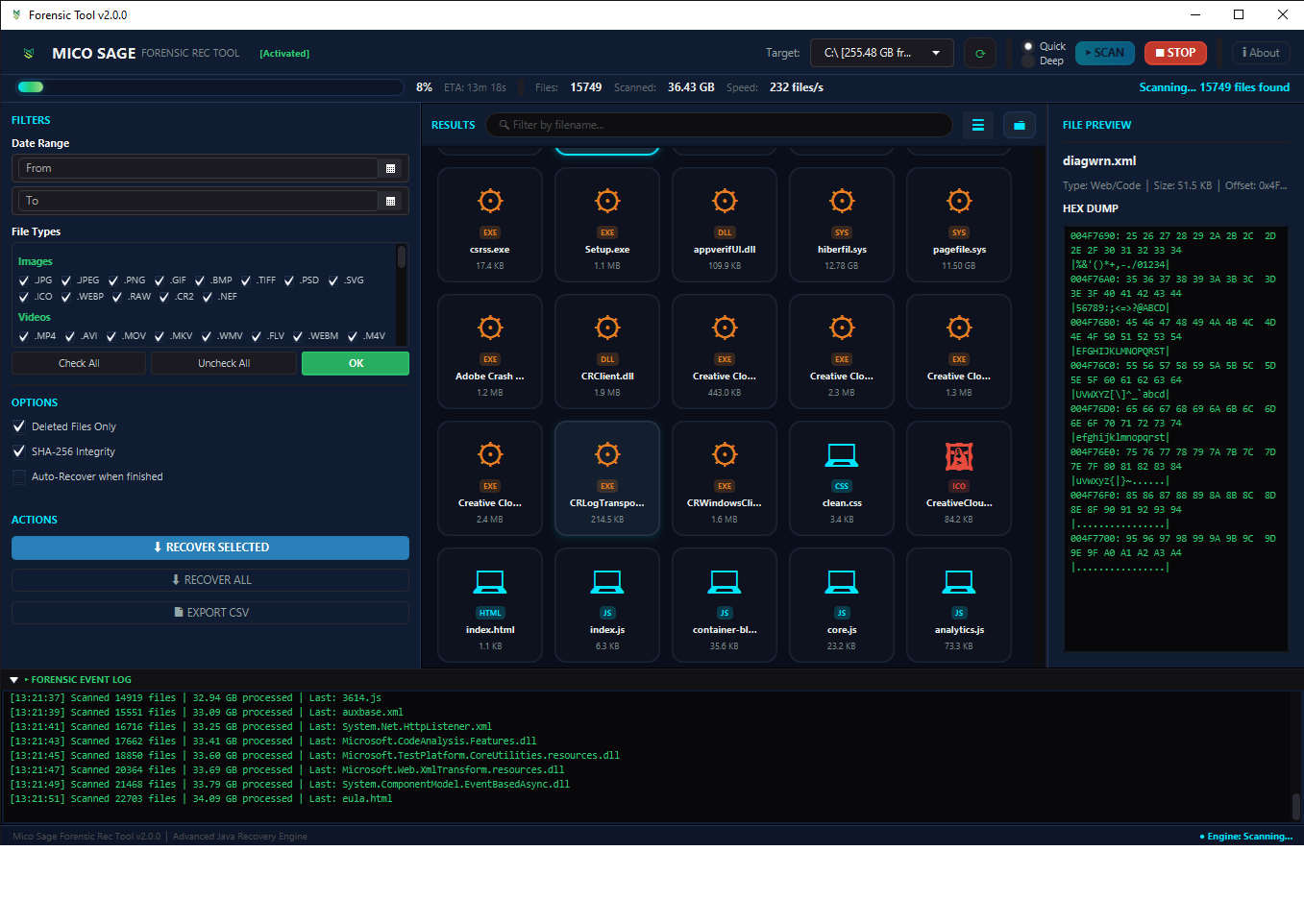Collapse the Forensic Event Log panel

tap(14, 680)
